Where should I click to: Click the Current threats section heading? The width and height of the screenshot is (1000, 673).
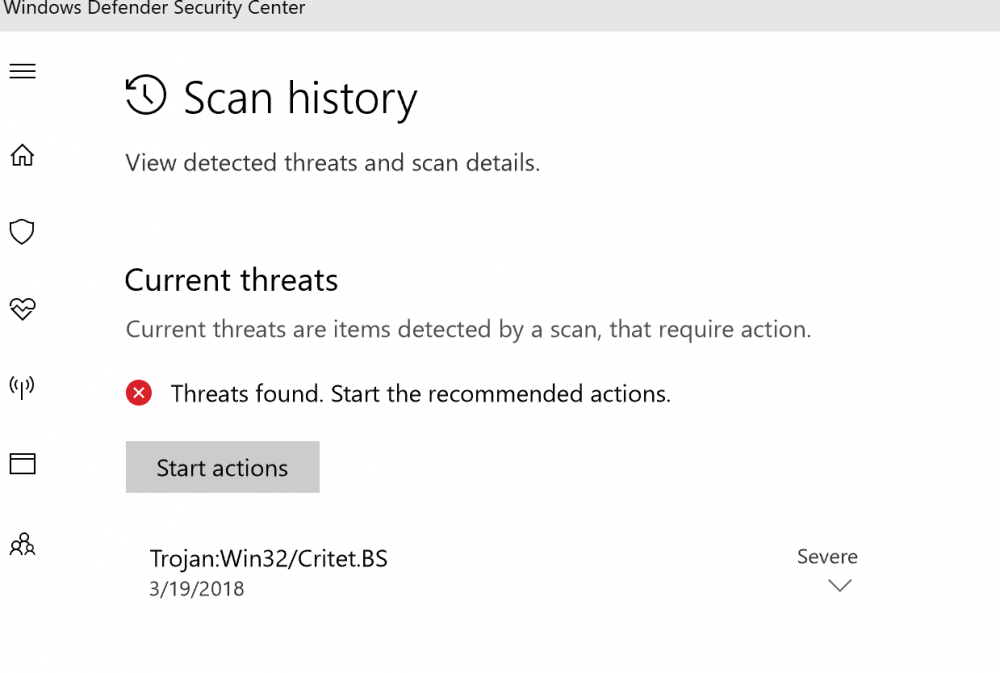coord(231,280)
